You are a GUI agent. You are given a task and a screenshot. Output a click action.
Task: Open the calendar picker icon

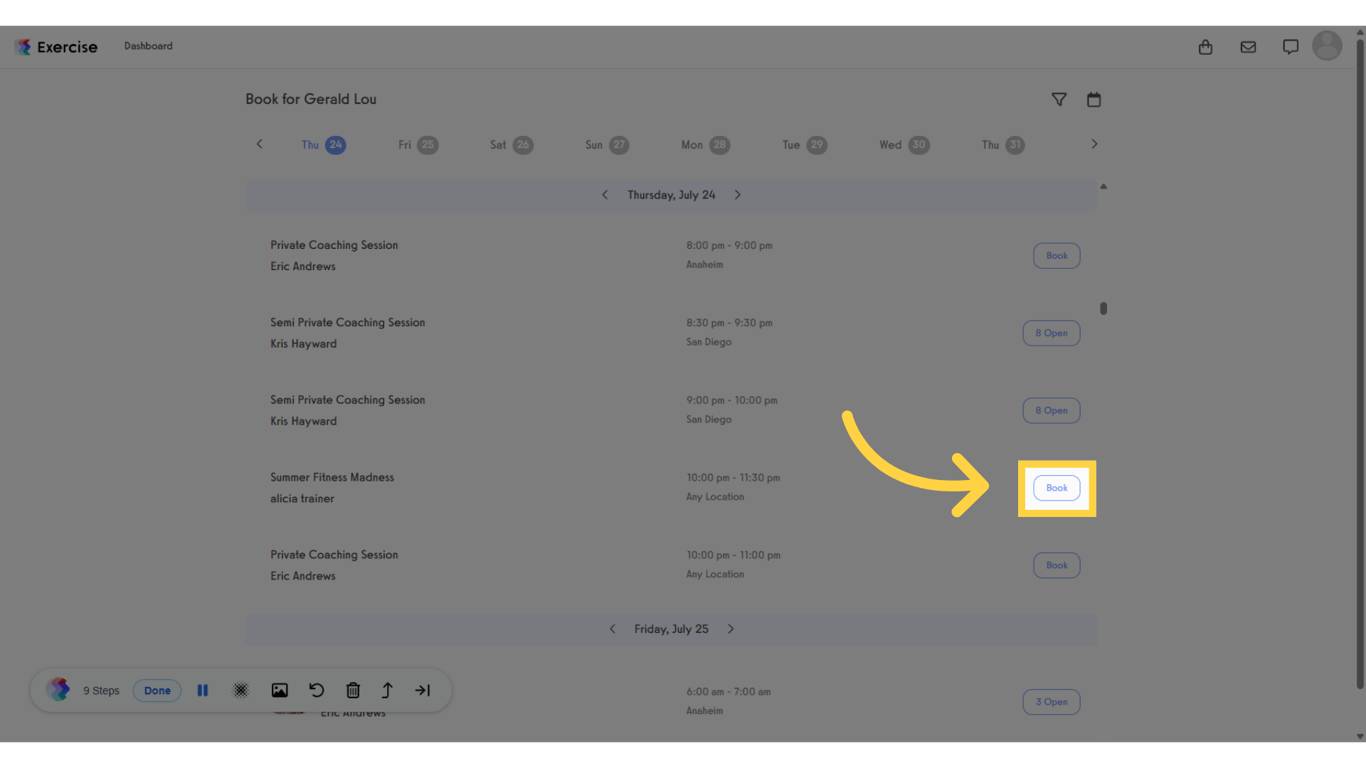[1094, 99]
